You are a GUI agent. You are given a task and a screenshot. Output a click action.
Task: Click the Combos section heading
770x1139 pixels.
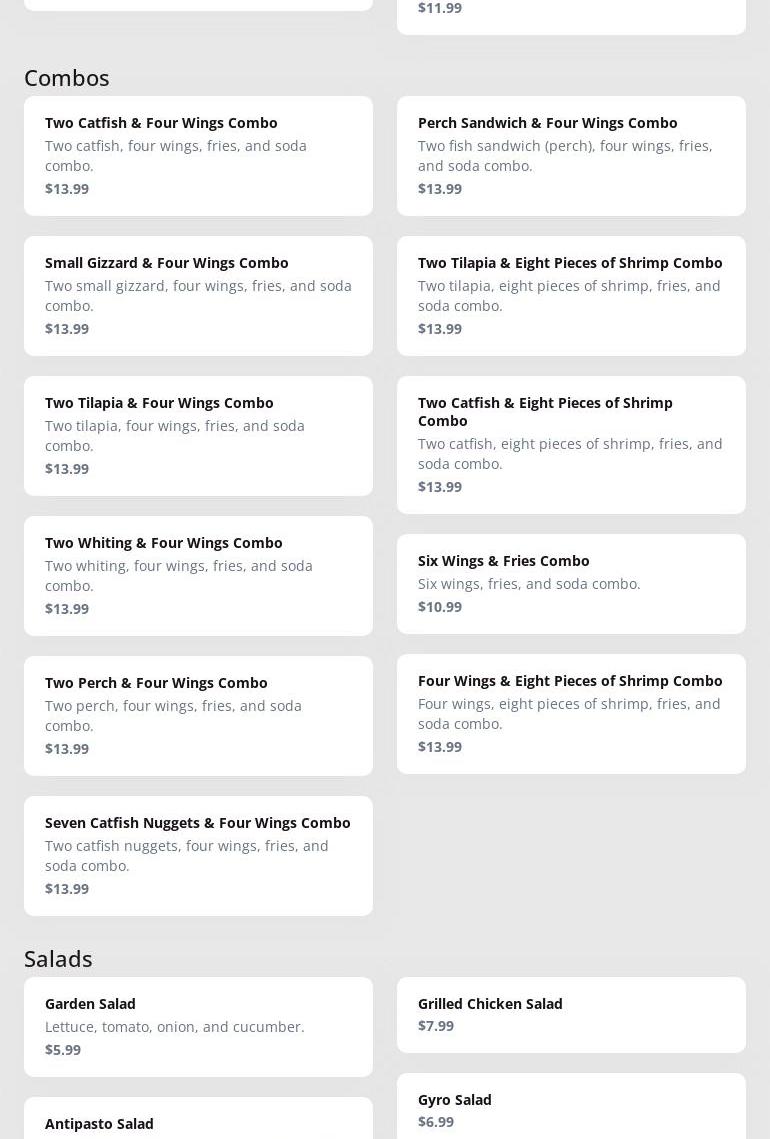coord(67,77)
